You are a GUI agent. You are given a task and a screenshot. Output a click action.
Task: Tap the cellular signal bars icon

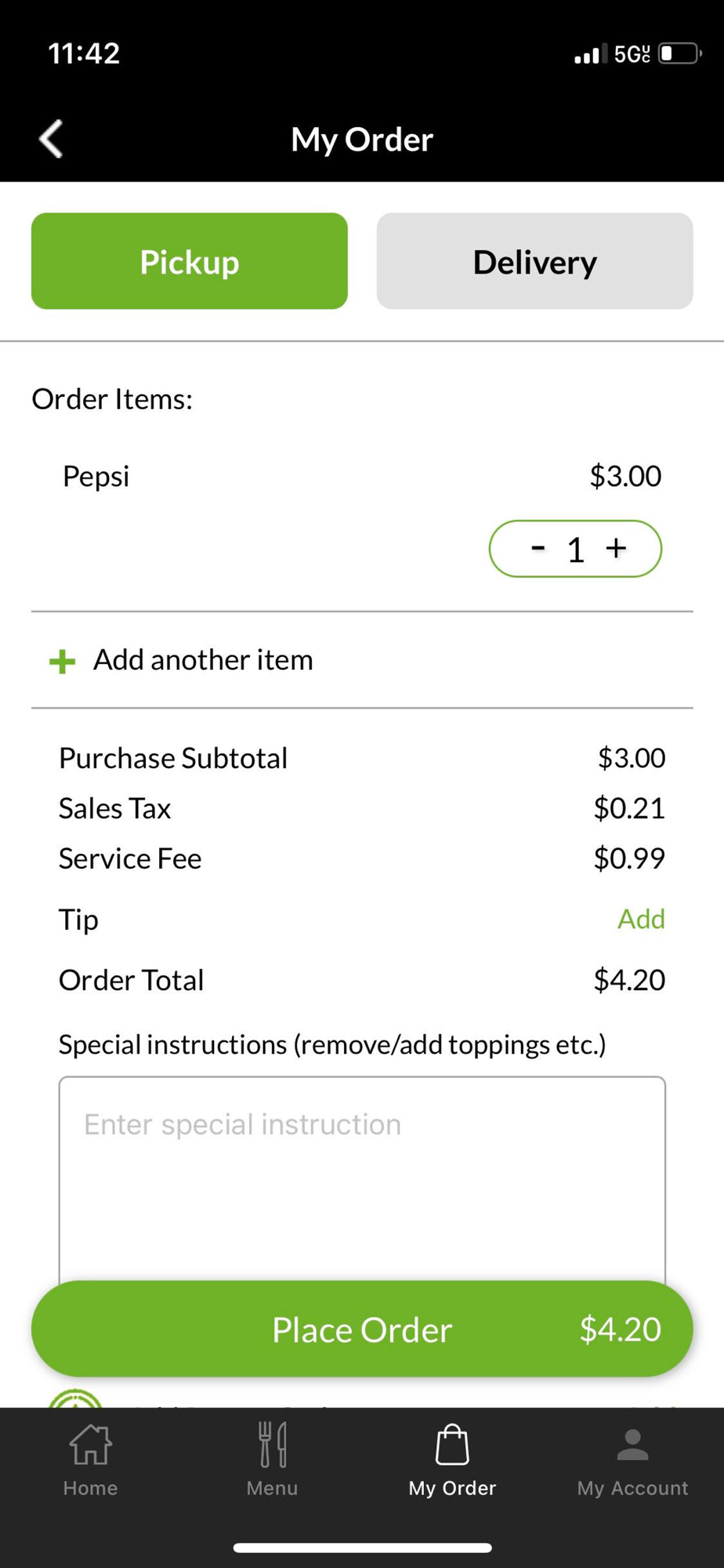pyautogui.click(x=590, y=55)
